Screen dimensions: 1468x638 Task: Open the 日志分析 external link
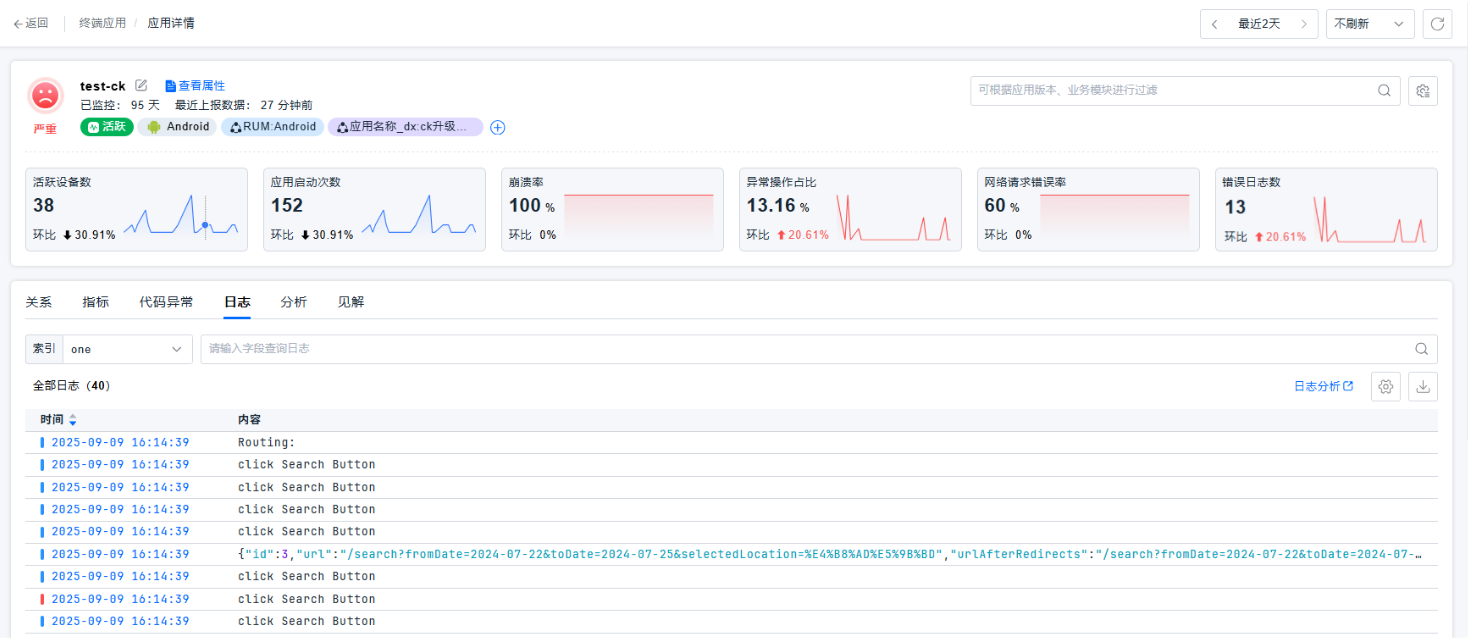(x=1323, y=386)
